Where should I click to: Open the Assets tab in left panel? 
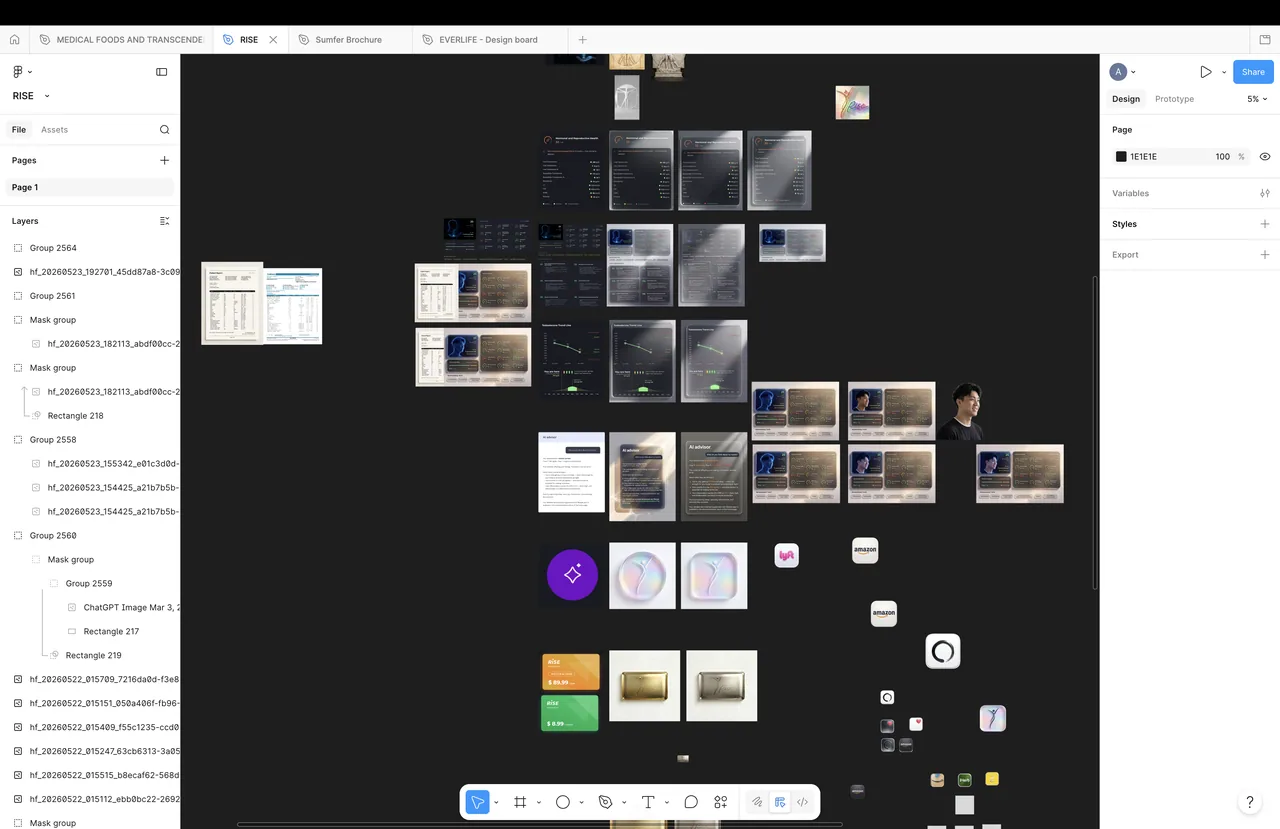click(54, 130)
